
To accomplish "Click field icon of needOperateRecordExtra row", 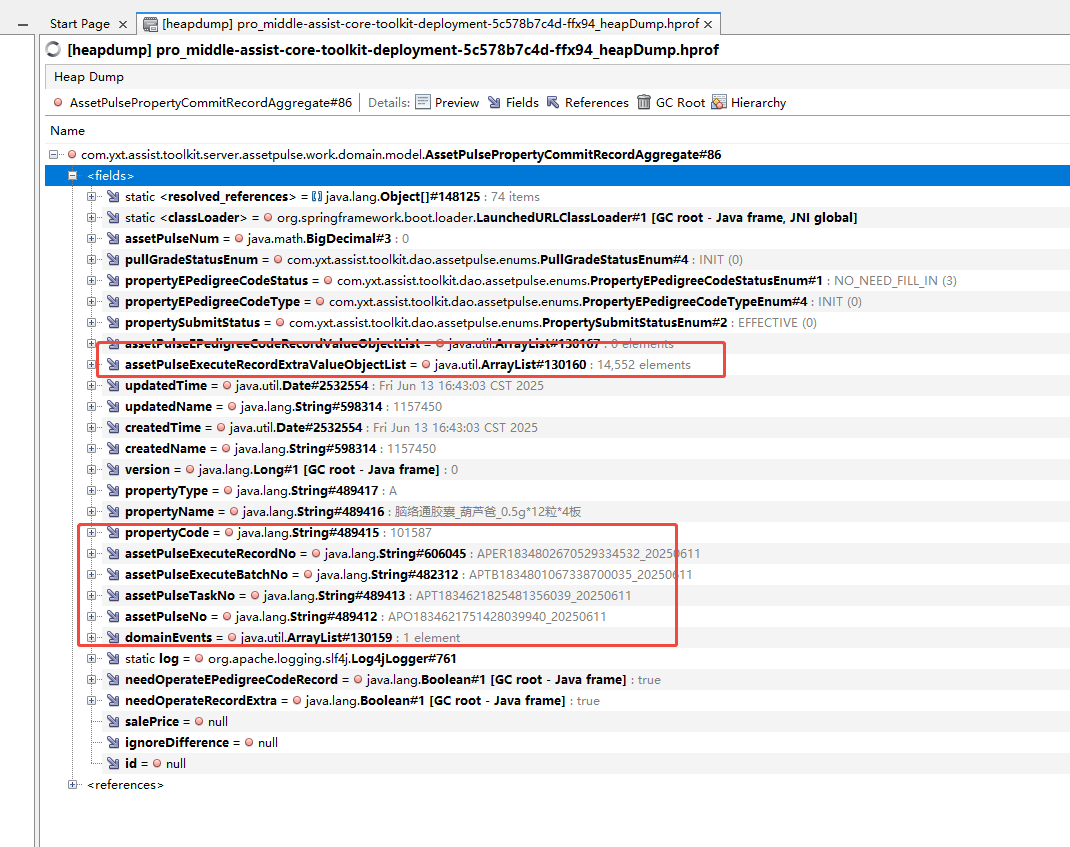I will (113, 701).
